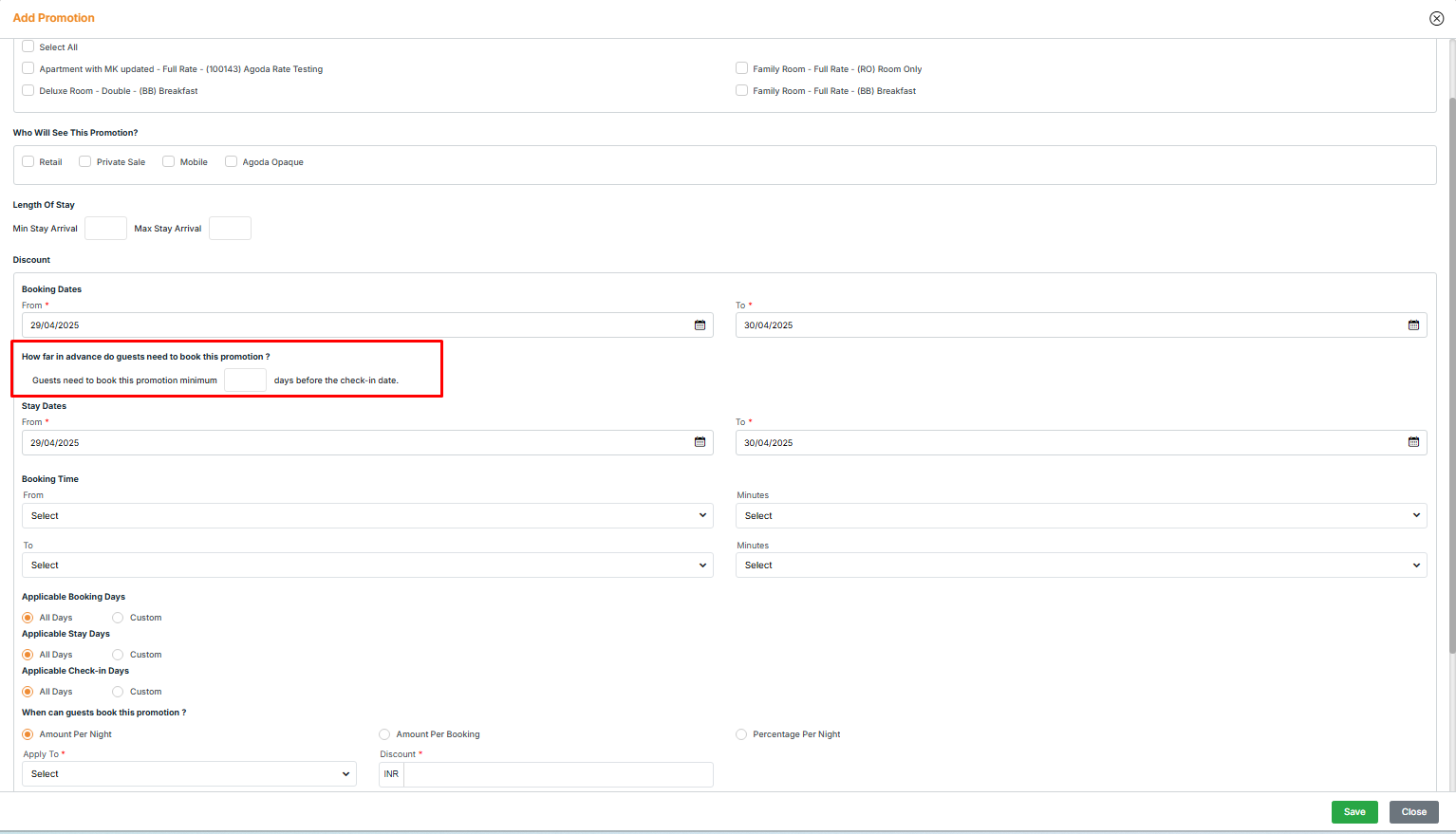Image resolution: width=1456 pixels, height=834 pixels.
Task: Open the Booking Time To hour dropdown
Action: point(367,565)
